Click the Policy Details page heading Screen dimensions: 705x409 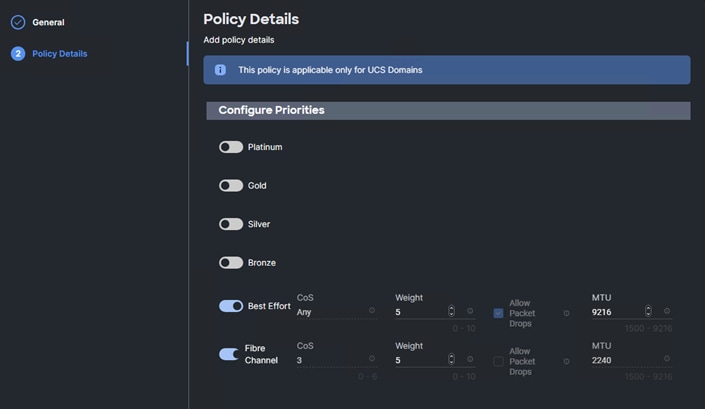point(251,19)
